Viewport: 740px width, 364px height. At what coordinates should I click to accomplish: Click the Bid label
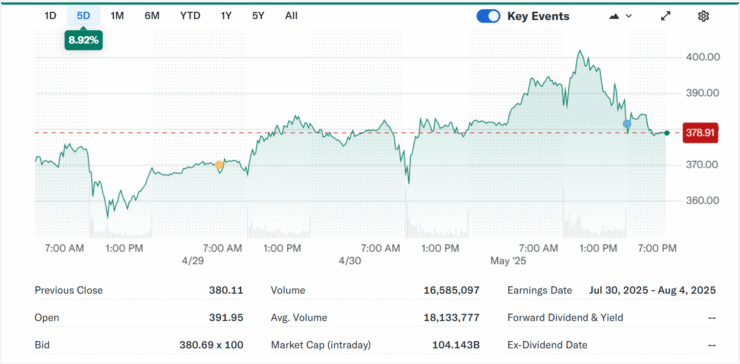coord(42,345)
